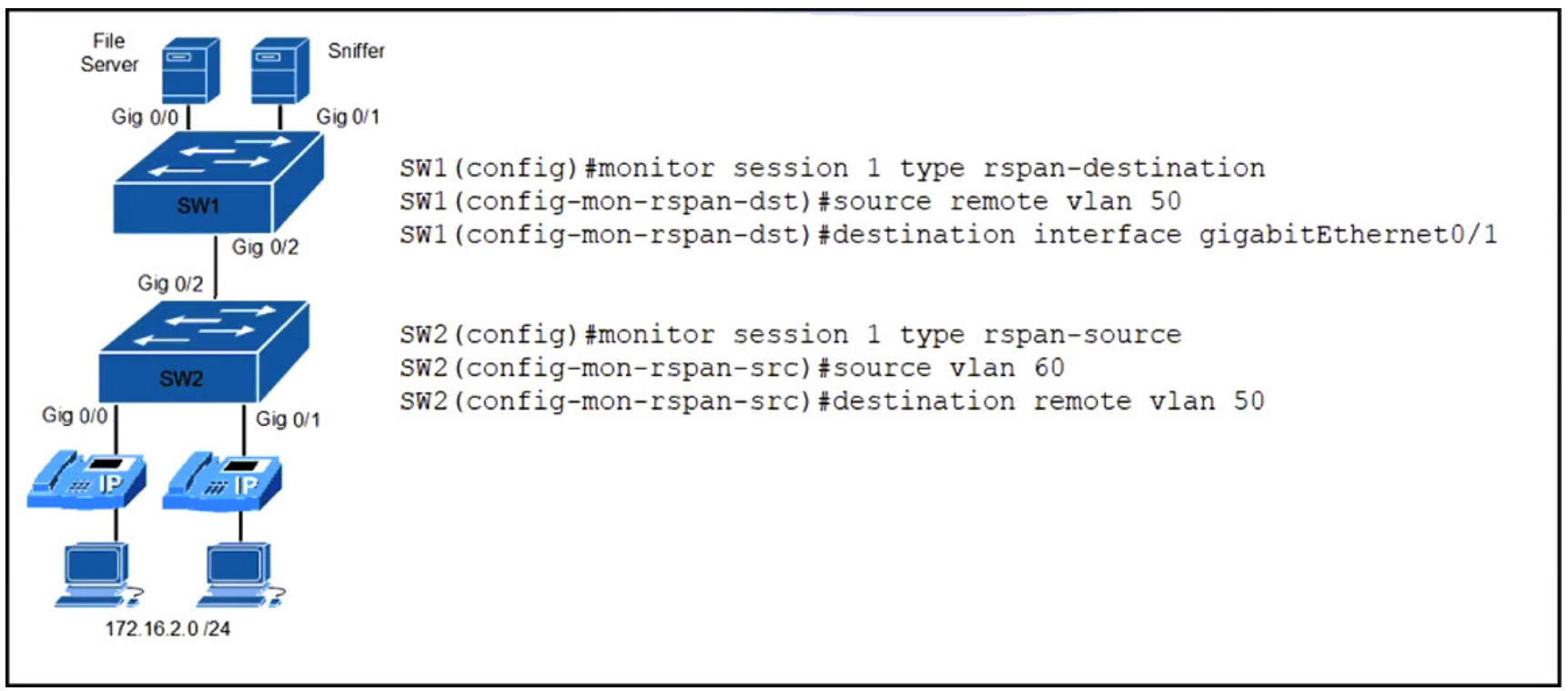1568x691 pixels.
Task: Click the SW1 rspan-destination monitor session line
Action: pyautogui.click(x=832, y=168)
